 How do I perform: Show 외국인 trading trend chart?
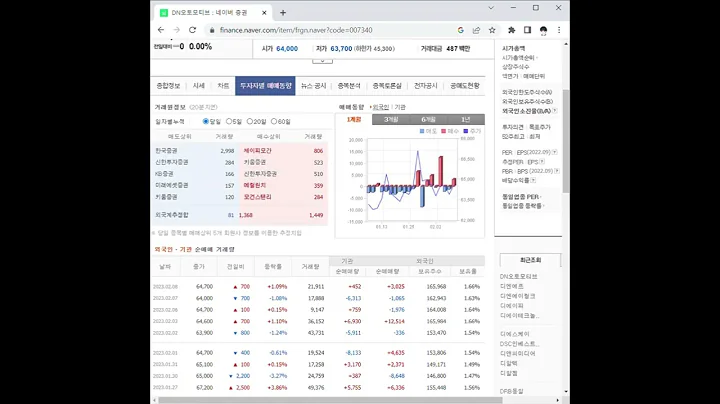380,107
